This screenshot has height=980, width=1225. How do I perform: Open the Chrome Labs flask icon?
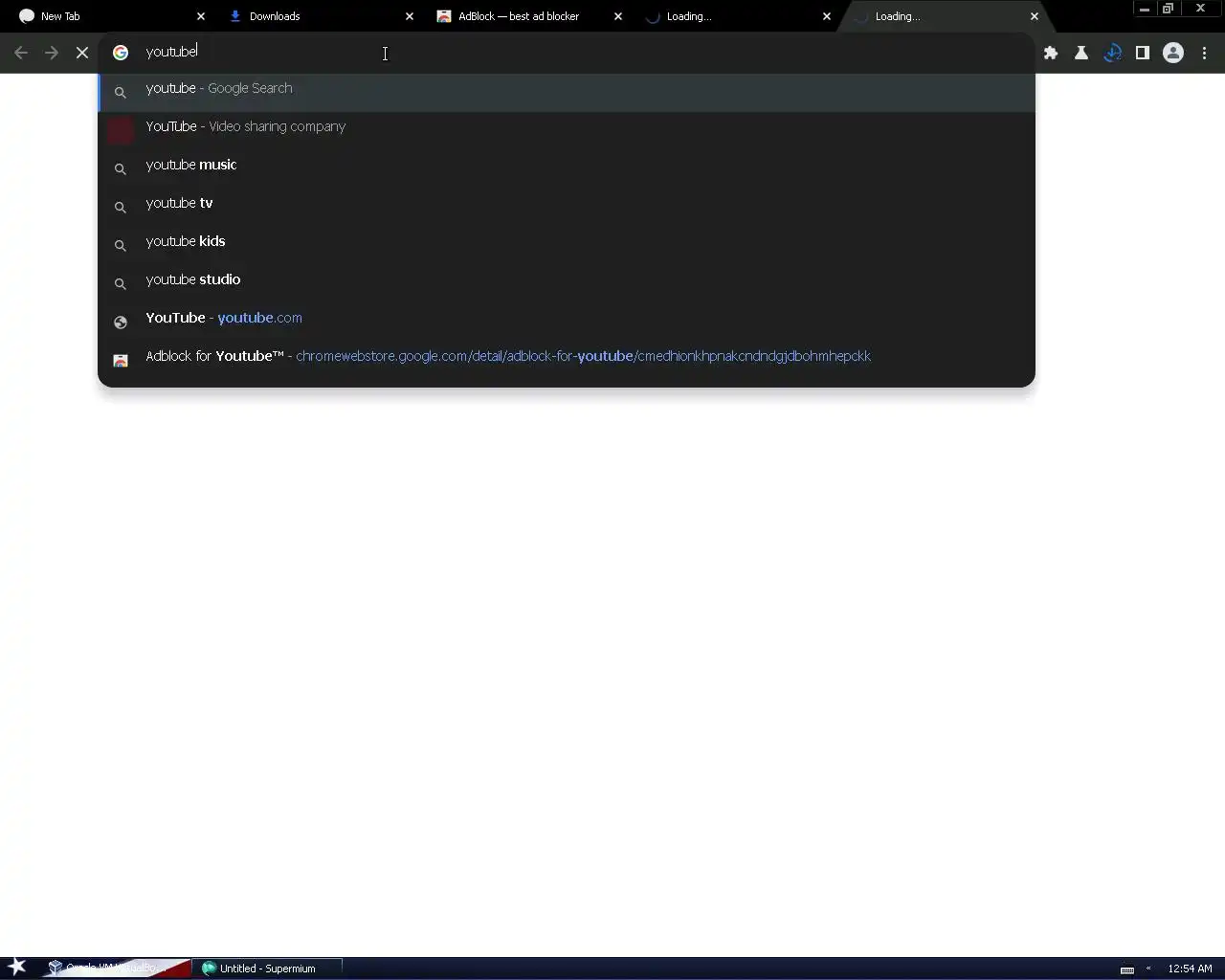click(1081, 53)
